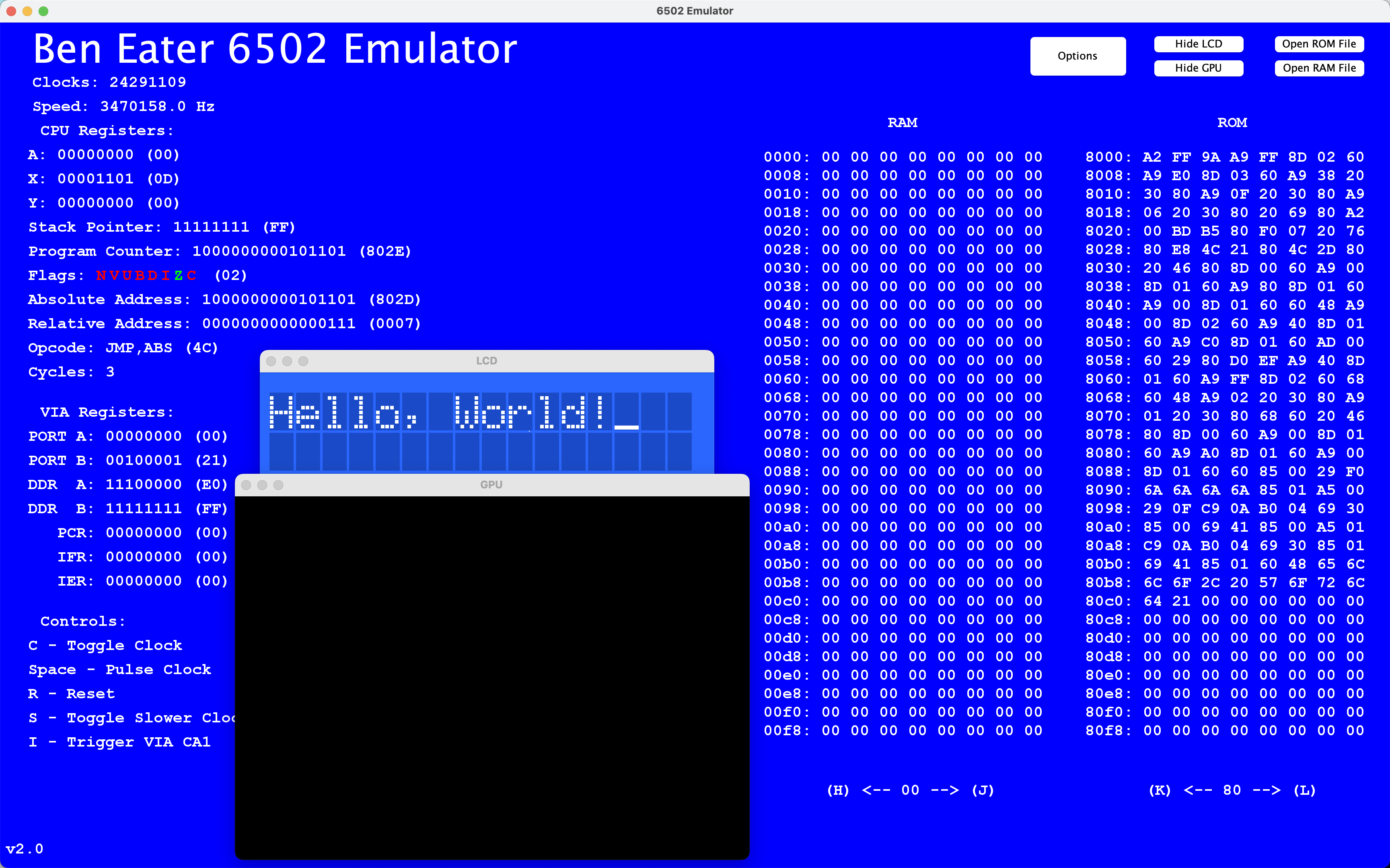Click the green Z flag letter
The width and height of the screenshot is (1390, 868).
(179, 276)
